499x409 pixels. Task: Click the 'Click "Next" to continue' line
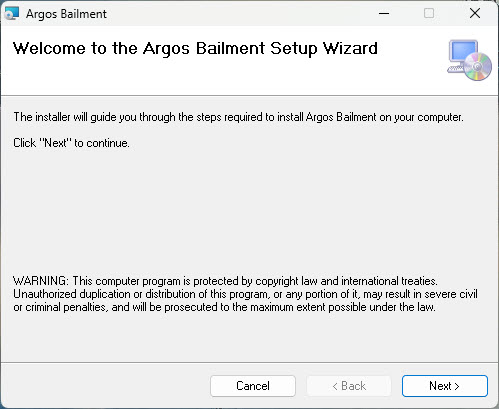pos(71,143)
